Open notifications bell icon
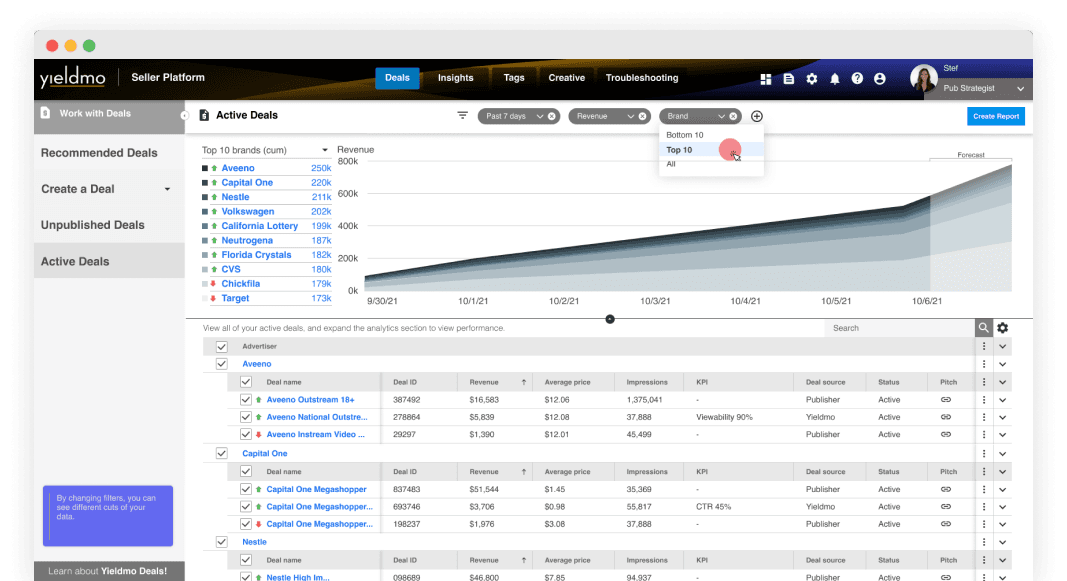Viewport: 1067px width, 581px height. coord(835,79)
